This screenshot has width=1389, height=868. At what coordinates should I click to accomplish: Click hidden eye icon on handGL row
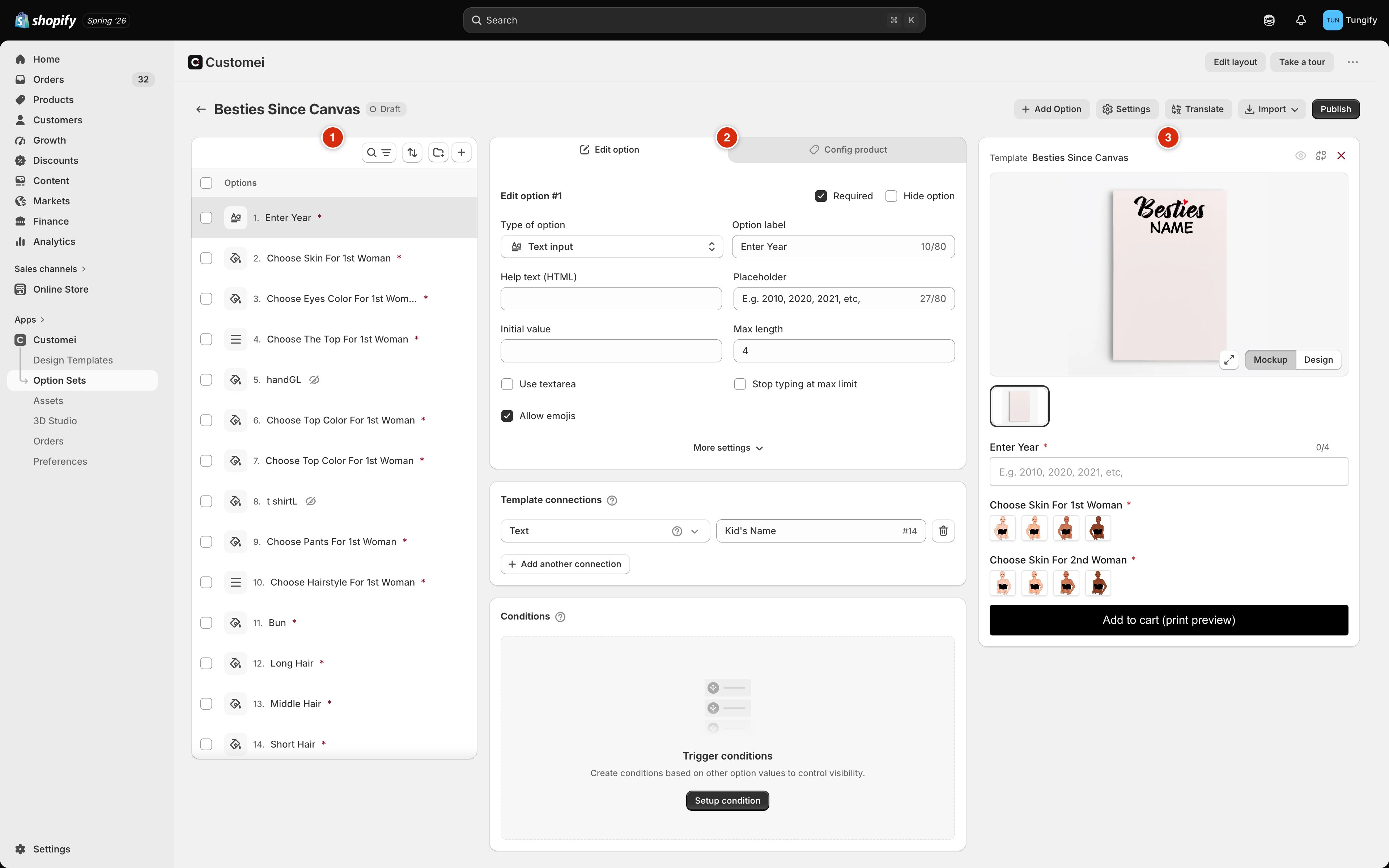tap(314, 379)
